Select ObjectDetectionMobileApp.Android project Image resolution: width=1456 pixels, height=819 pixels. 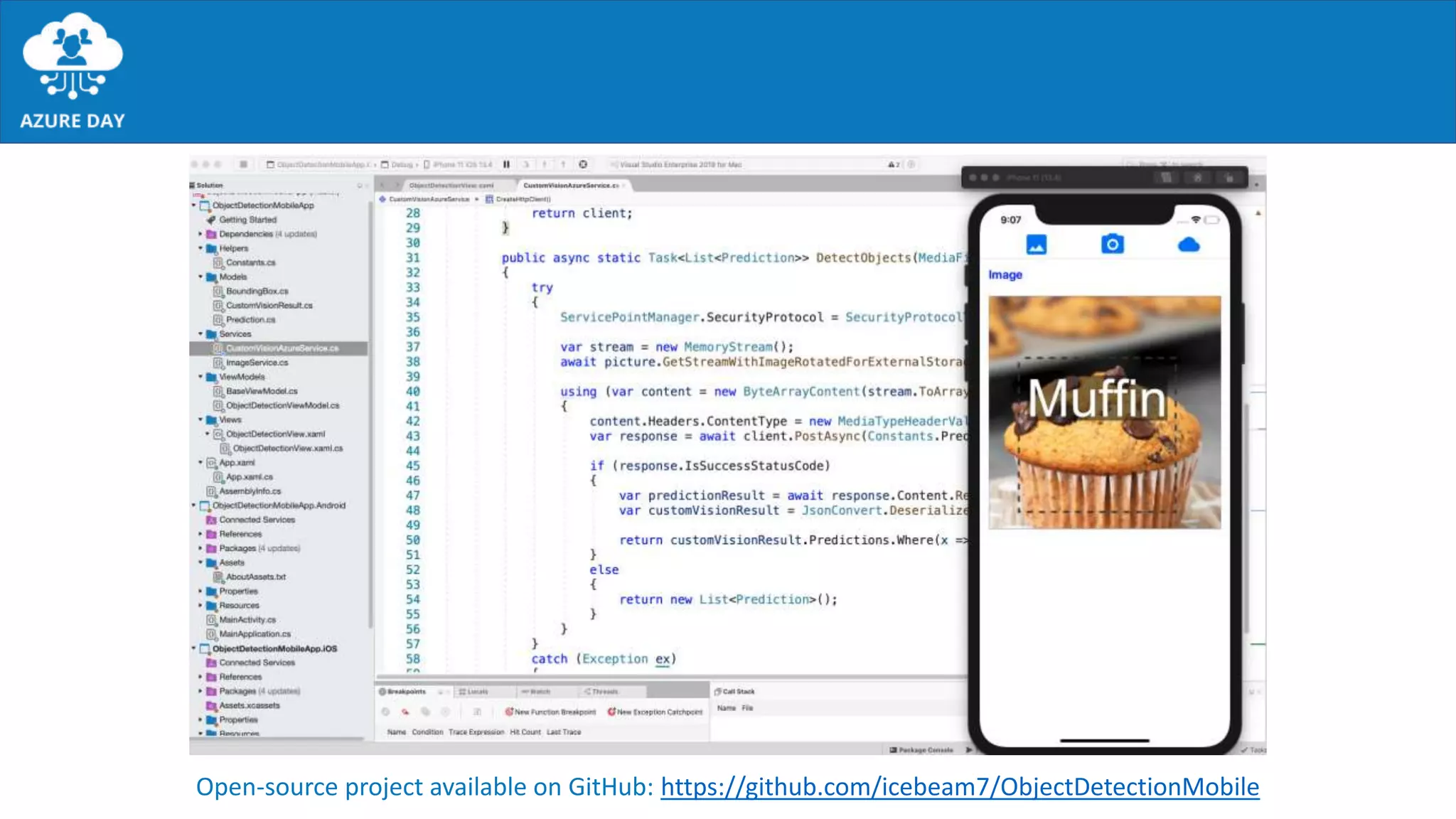point(279,505)
